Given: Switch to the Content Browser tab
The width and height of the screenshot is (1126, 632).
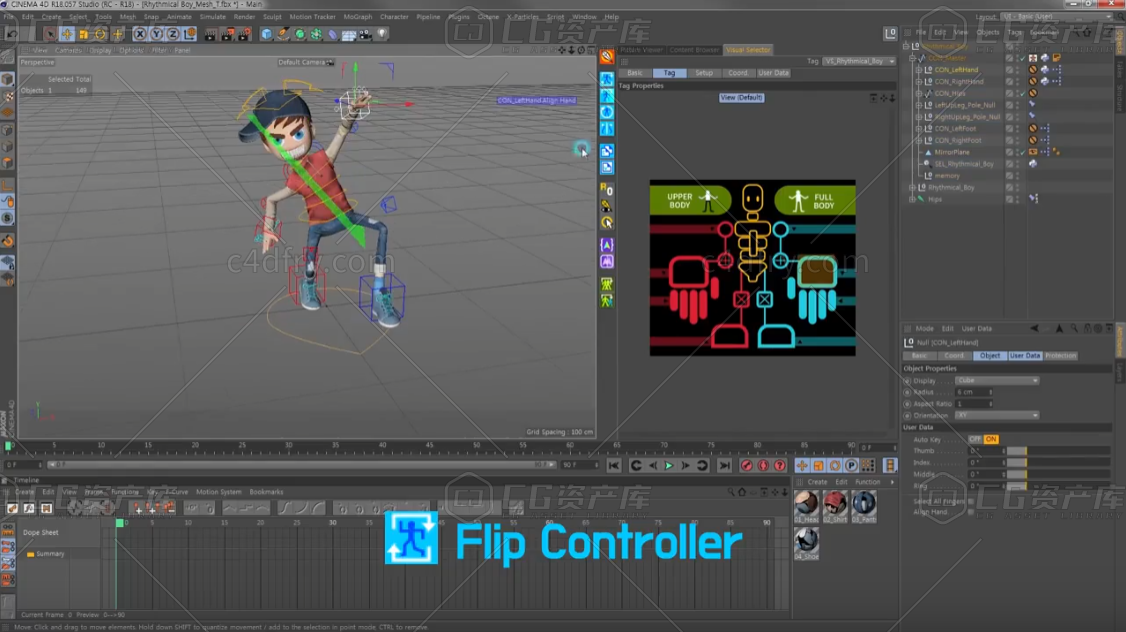Looking at the screenshot, I should tap(694, 50).
